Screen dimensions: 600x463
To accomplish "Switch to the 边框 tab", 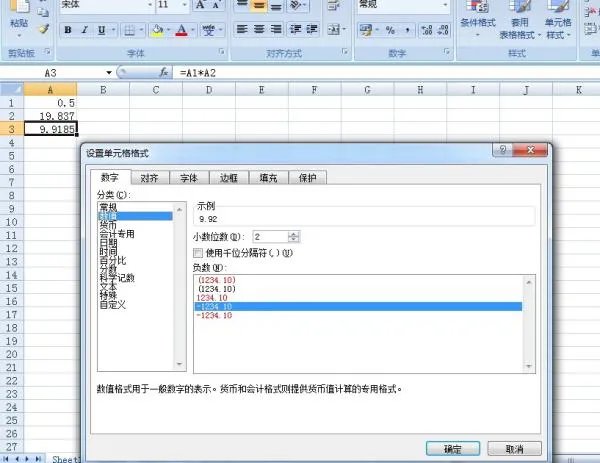I will tap(229, 178).
